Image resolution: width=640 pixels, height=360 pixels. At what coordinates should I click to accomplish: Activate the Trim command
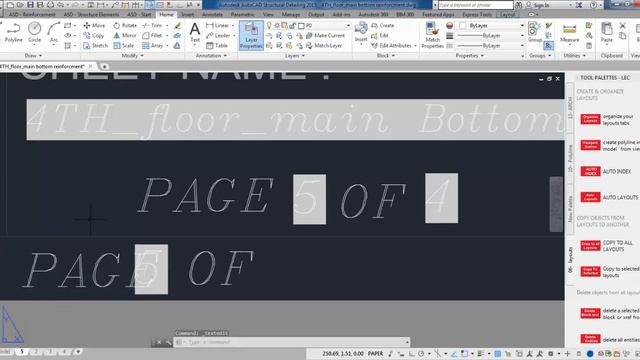pos(152,25)
